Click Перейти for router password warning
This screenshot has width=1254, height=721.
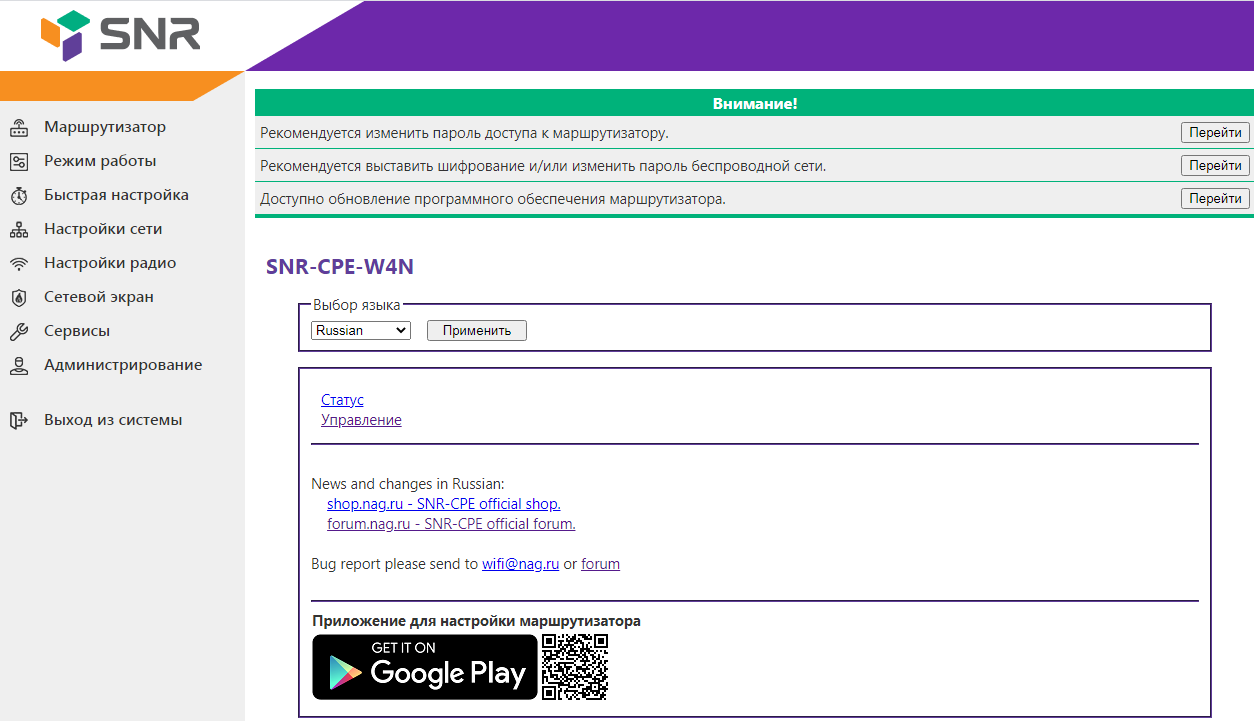point(1215,132)
